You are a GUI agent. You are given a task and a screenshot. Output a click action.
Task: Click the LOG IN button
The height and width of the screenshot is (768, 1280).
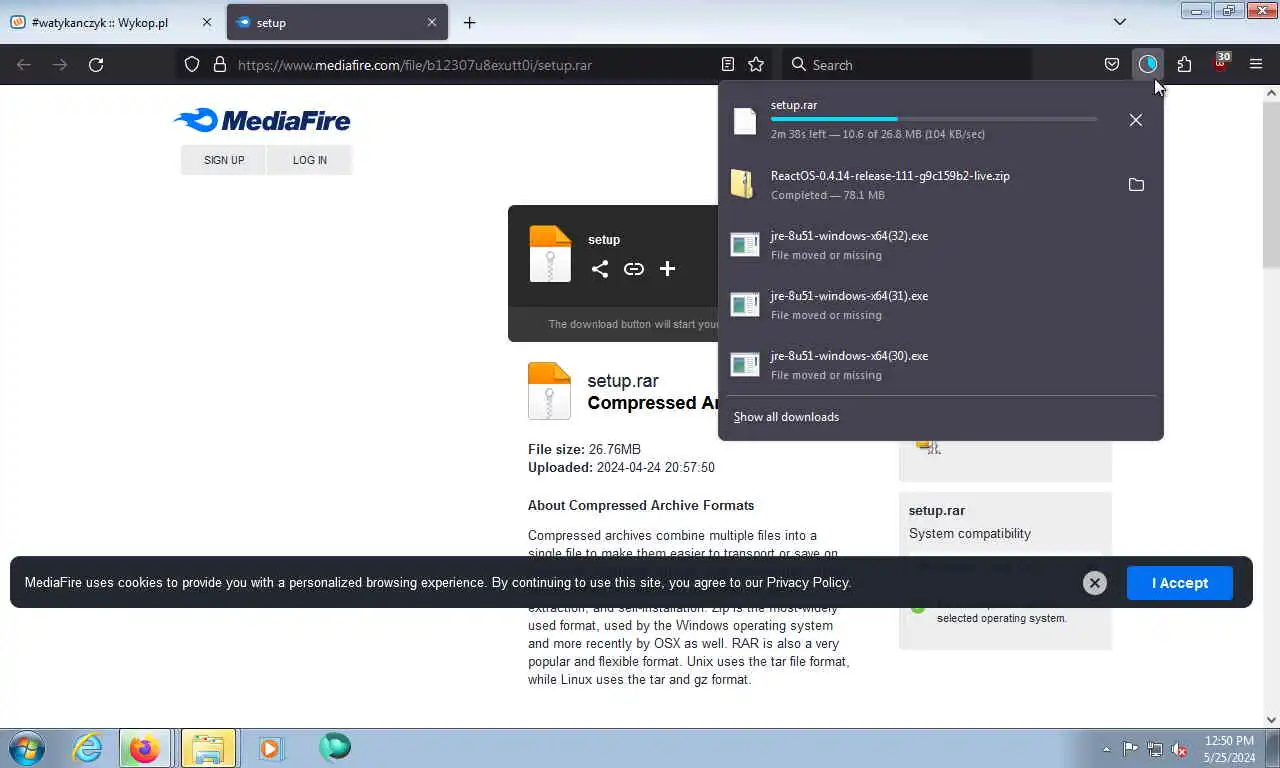310,160
